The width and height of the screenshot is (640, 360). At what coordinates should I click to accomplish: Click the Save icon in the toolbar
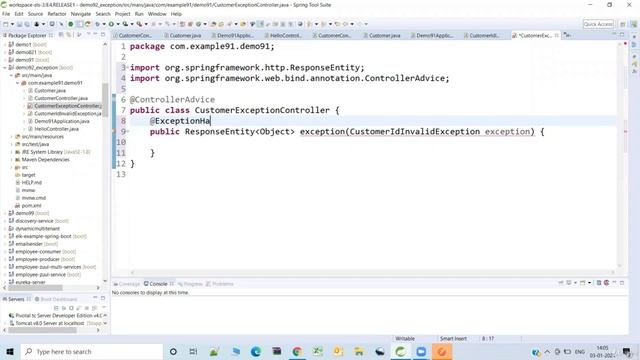[x=19, y=24]
